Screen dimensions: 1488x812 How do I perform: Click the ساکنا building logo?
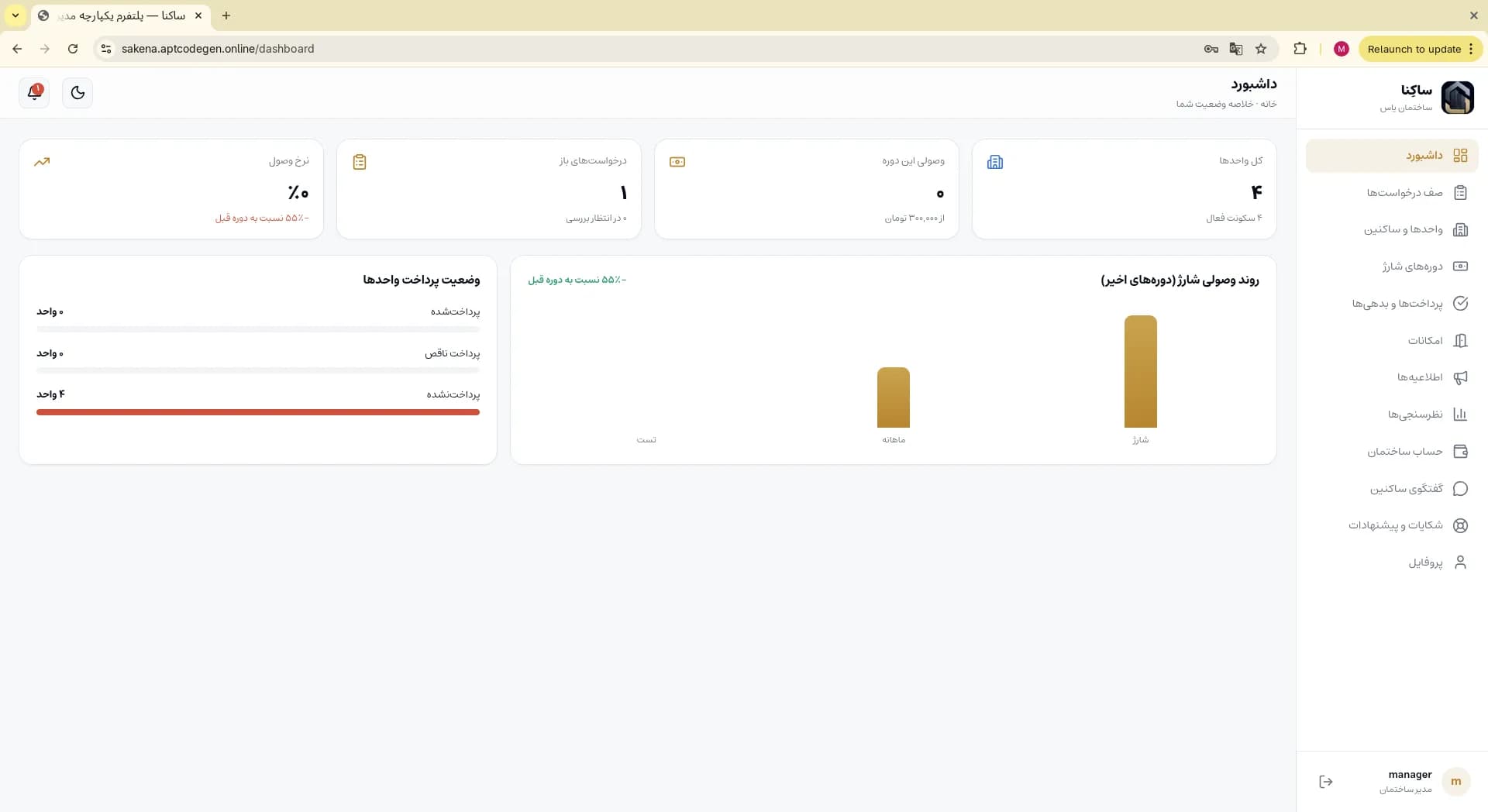1457,98
